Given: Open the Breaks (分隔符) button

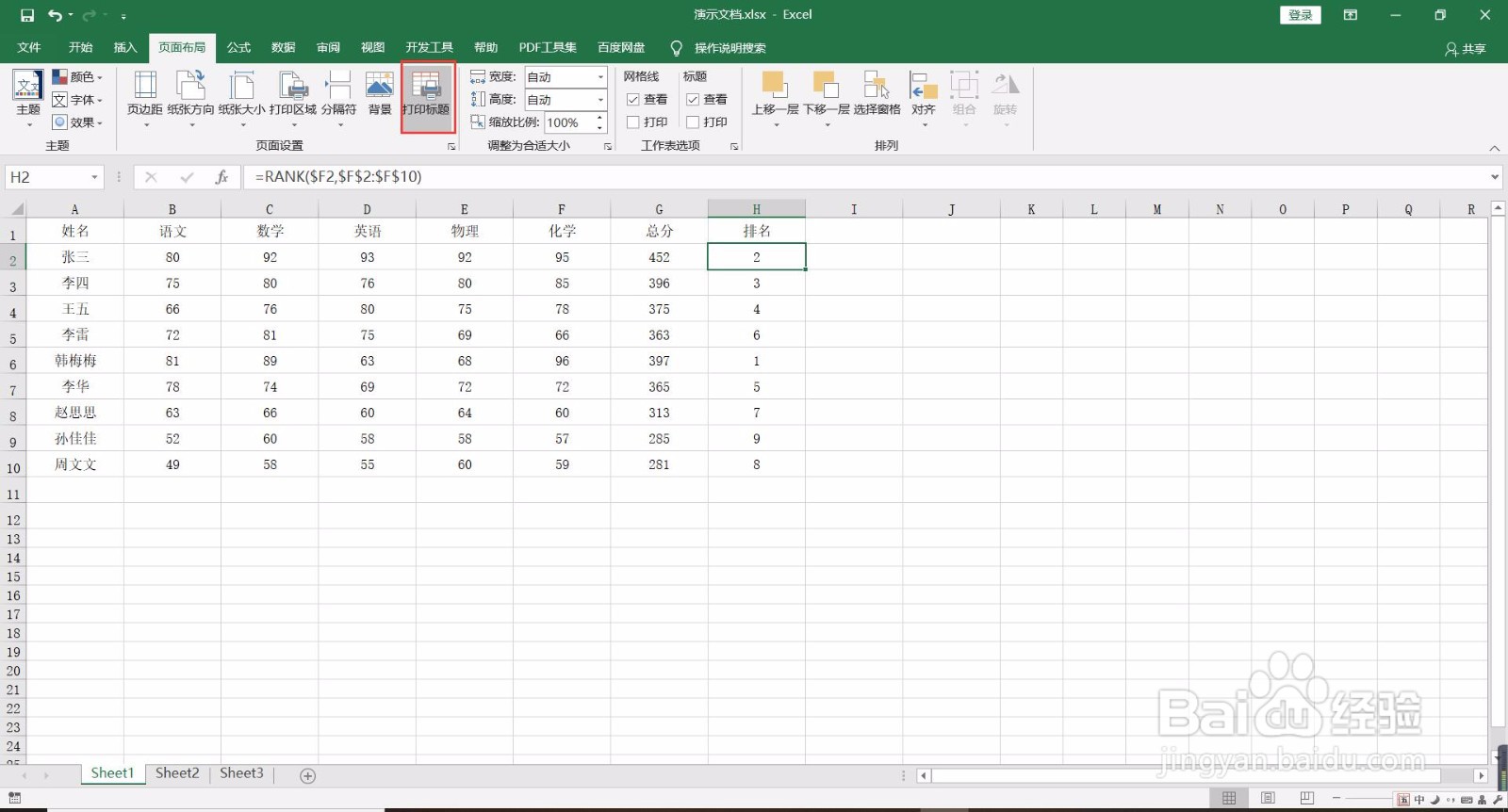Looking at the screenshot, I should [x=338, y=99].
